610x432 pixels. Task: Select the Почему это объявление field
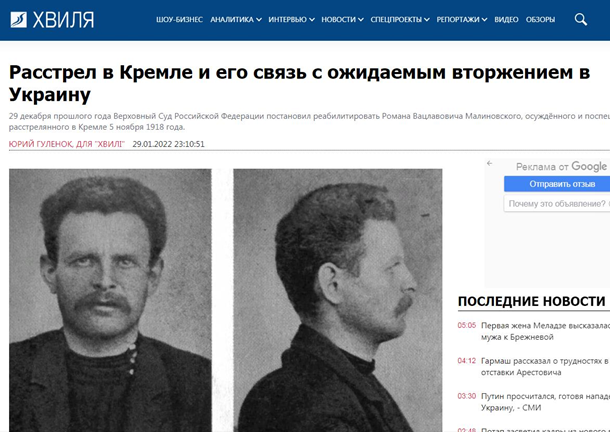pyautogui.click(x=557, y=204)
